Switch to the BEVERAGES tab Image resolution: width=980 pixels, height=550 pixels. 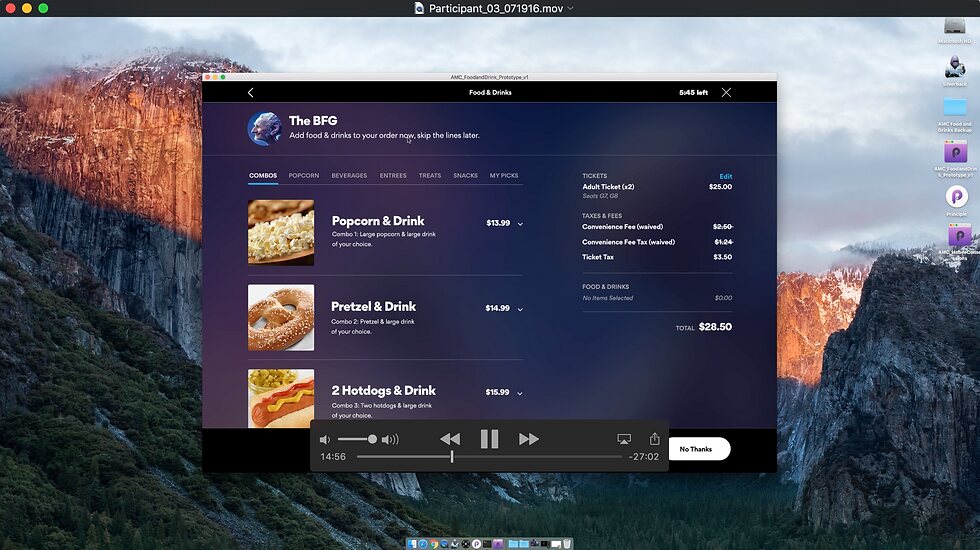(349, 176)
